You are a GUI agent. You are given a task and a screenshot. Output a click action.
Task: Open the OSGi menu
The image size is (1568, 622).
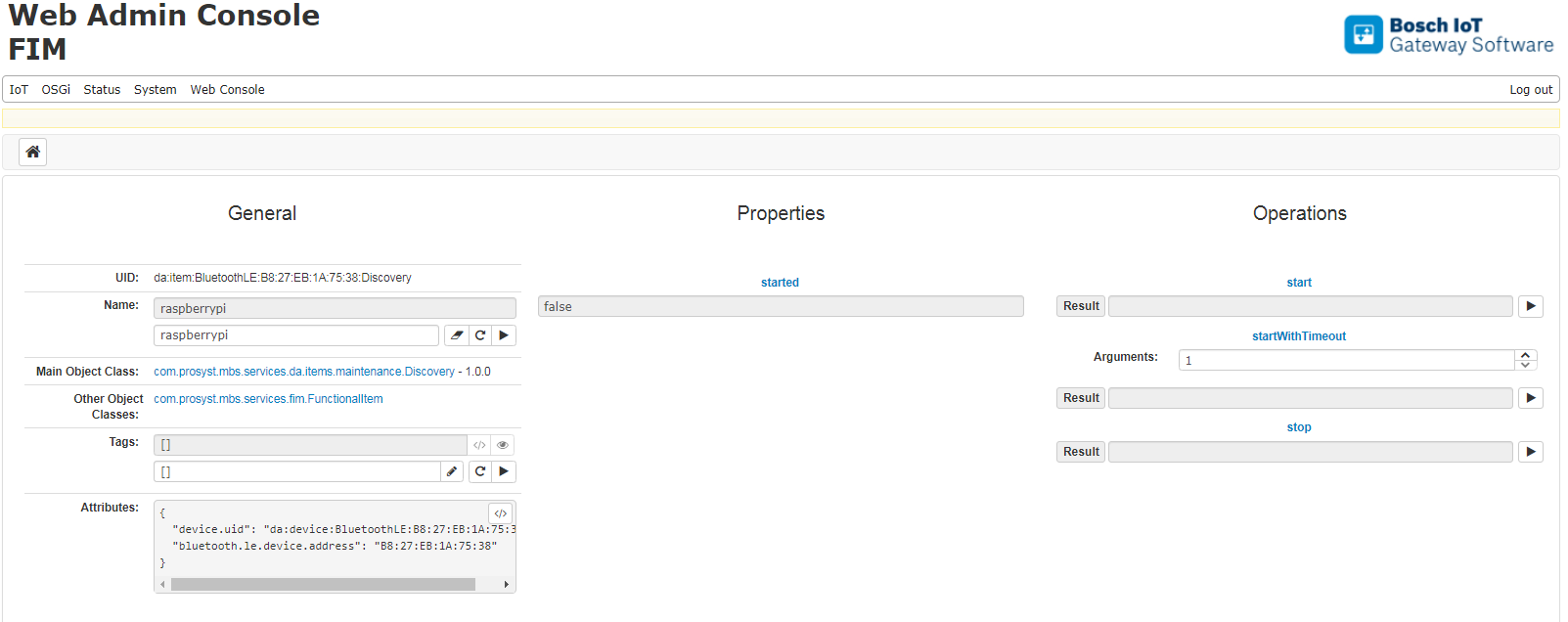pos(56,89)
